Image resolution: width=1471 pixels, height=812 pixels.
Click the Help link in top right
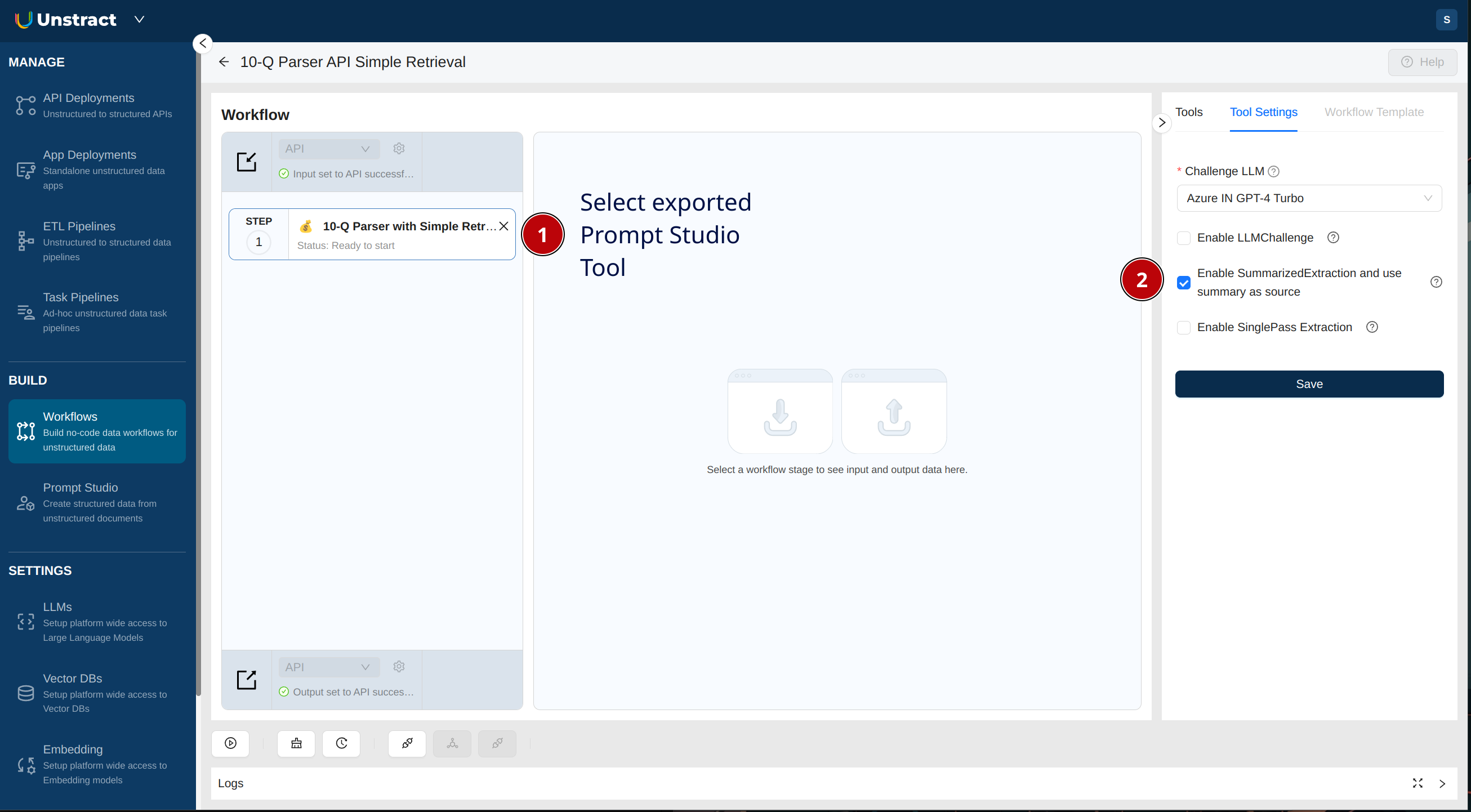[x=1423, y=62]
